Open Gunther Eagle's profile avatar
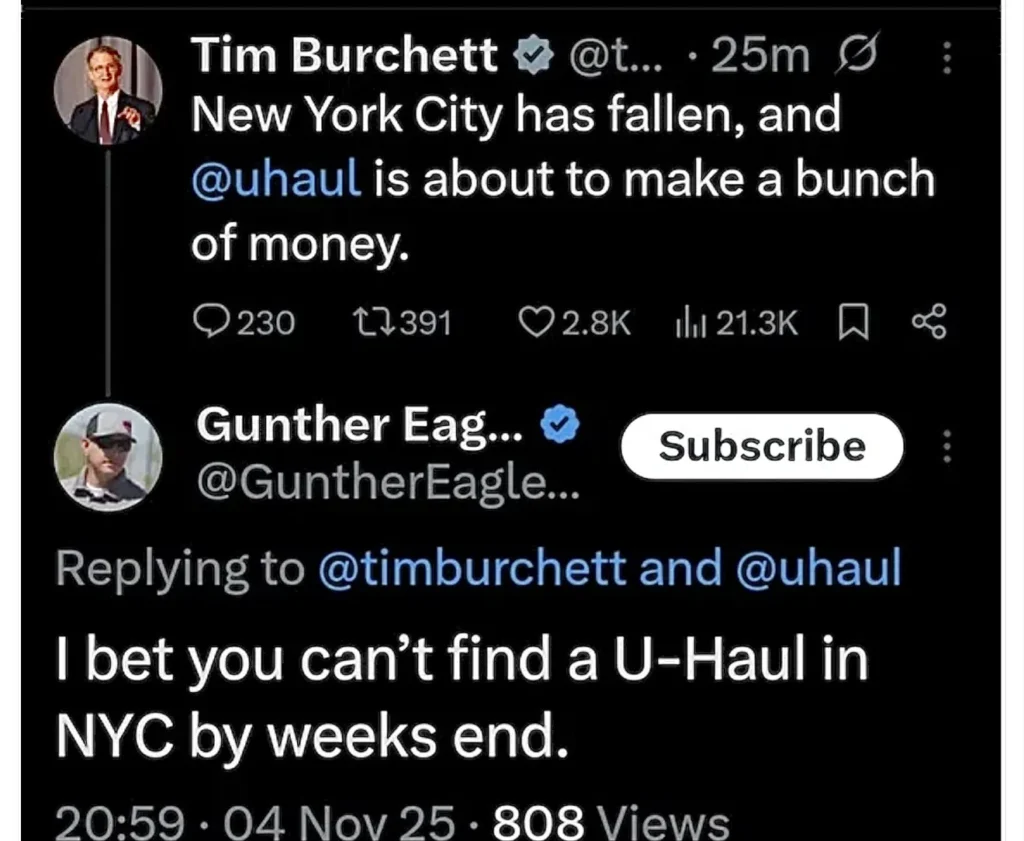Screen dimensions: 1024x841 coord(108,456)
